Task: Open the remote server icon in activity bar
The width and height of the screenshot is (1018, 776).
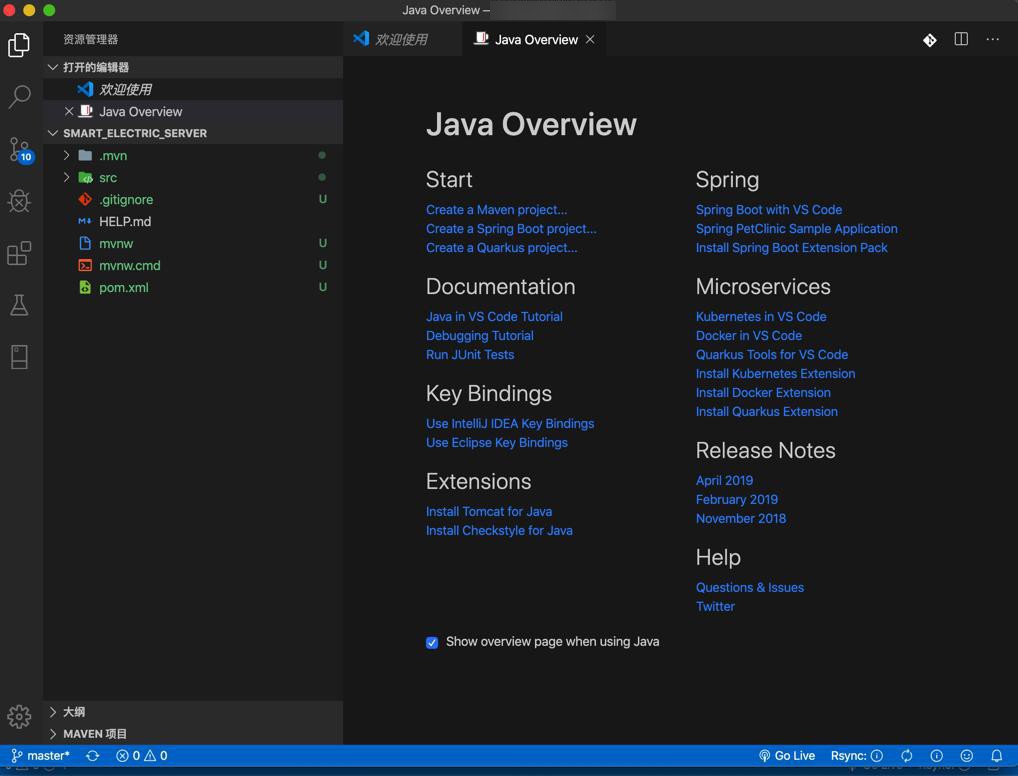Action: coord(19,357)
